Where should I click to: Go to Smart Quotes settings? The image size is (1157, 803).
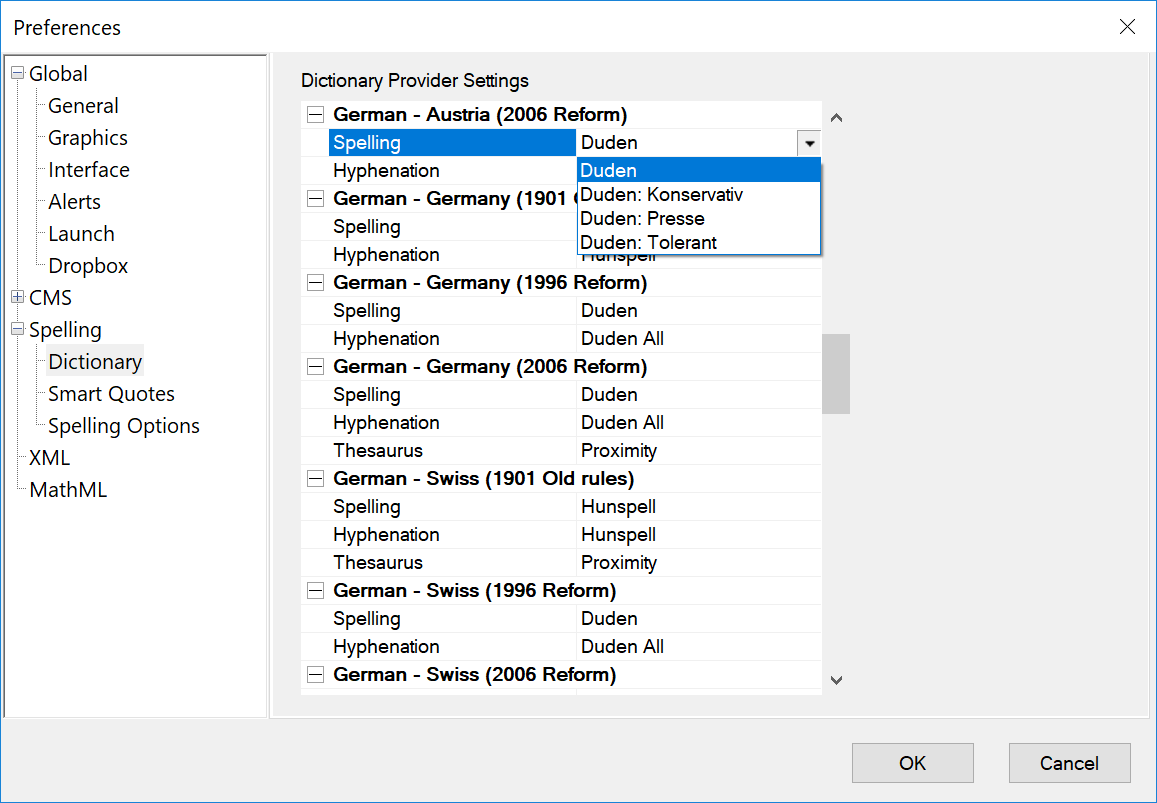click(x=111, y=394)
